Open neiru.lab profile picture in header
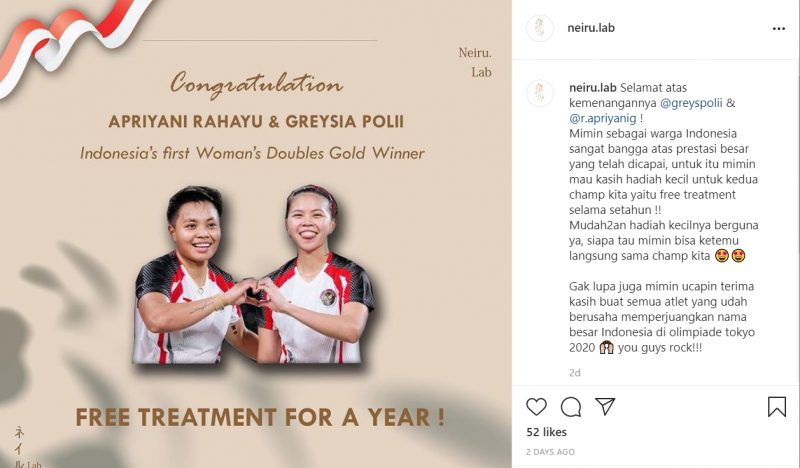This screenshot has width=800, height=468. [x=540, y=28]
